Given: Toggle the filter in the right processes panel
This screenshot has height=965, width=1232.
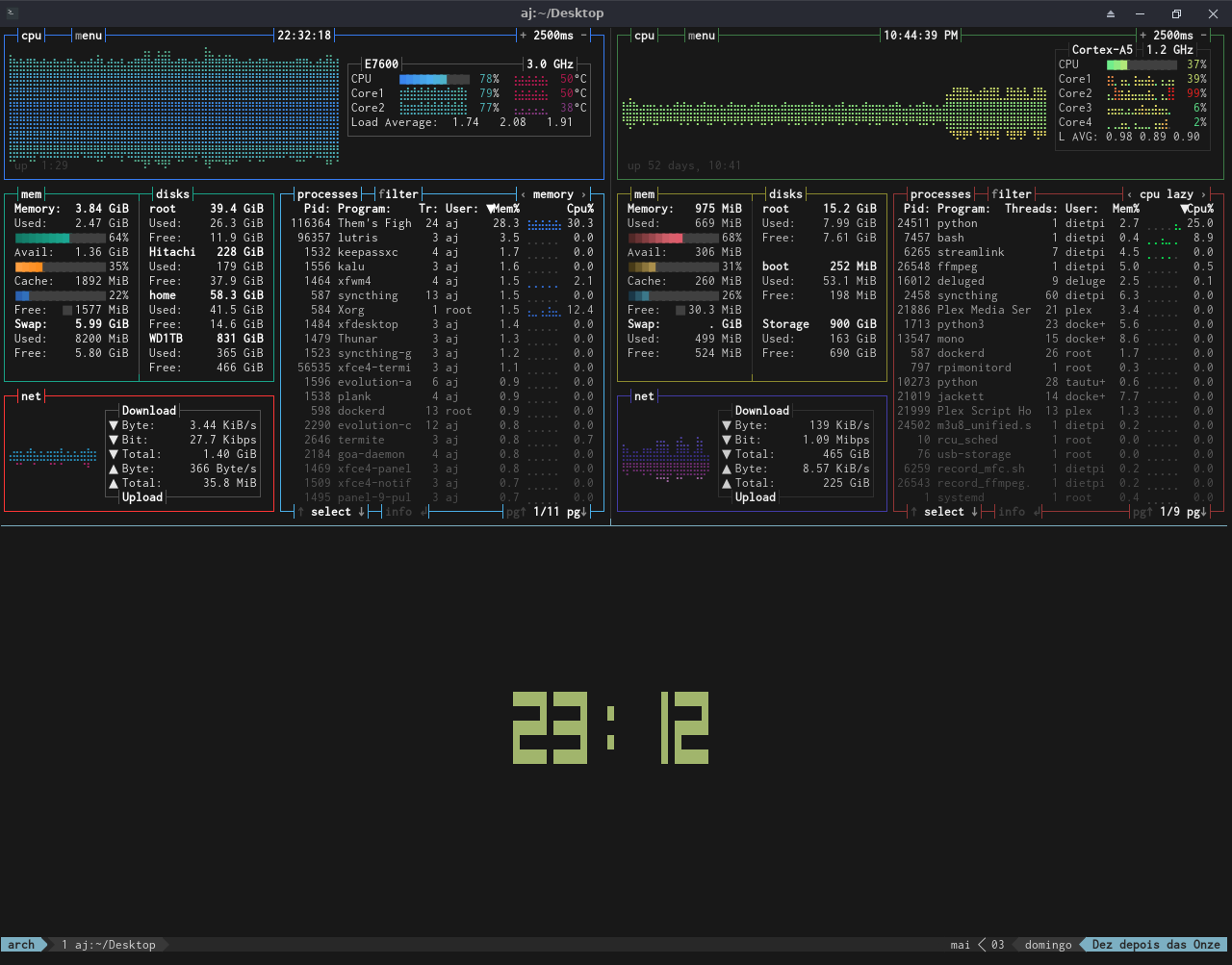Looking at the screenshot, I should 1014,193.
